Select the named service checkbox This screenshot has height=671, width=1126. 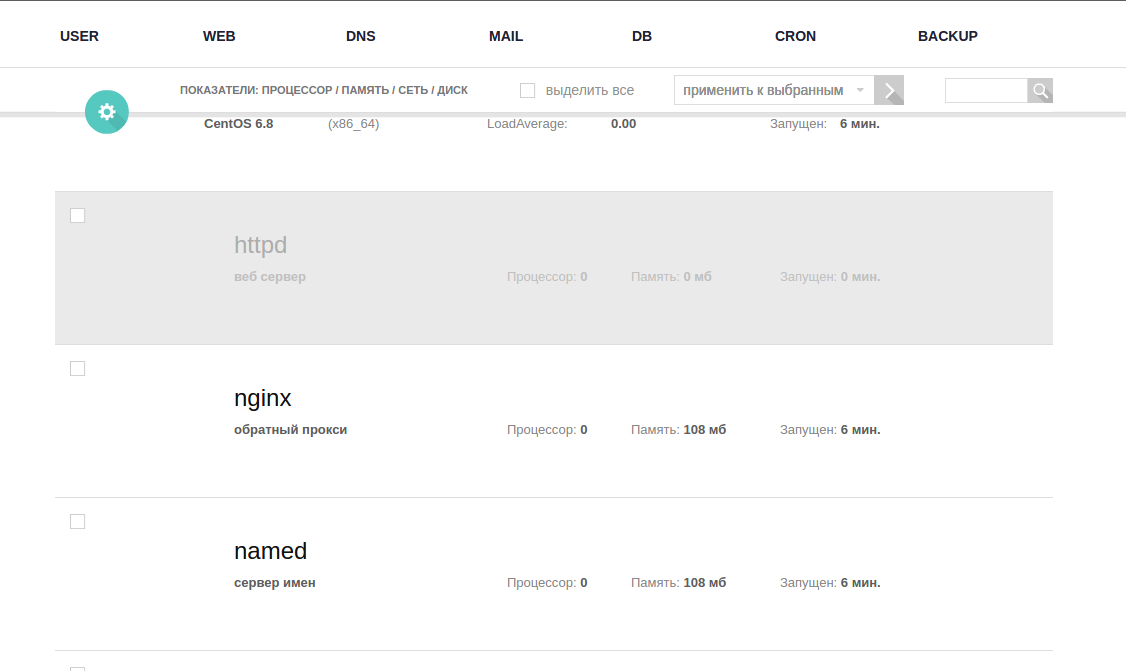78,522
